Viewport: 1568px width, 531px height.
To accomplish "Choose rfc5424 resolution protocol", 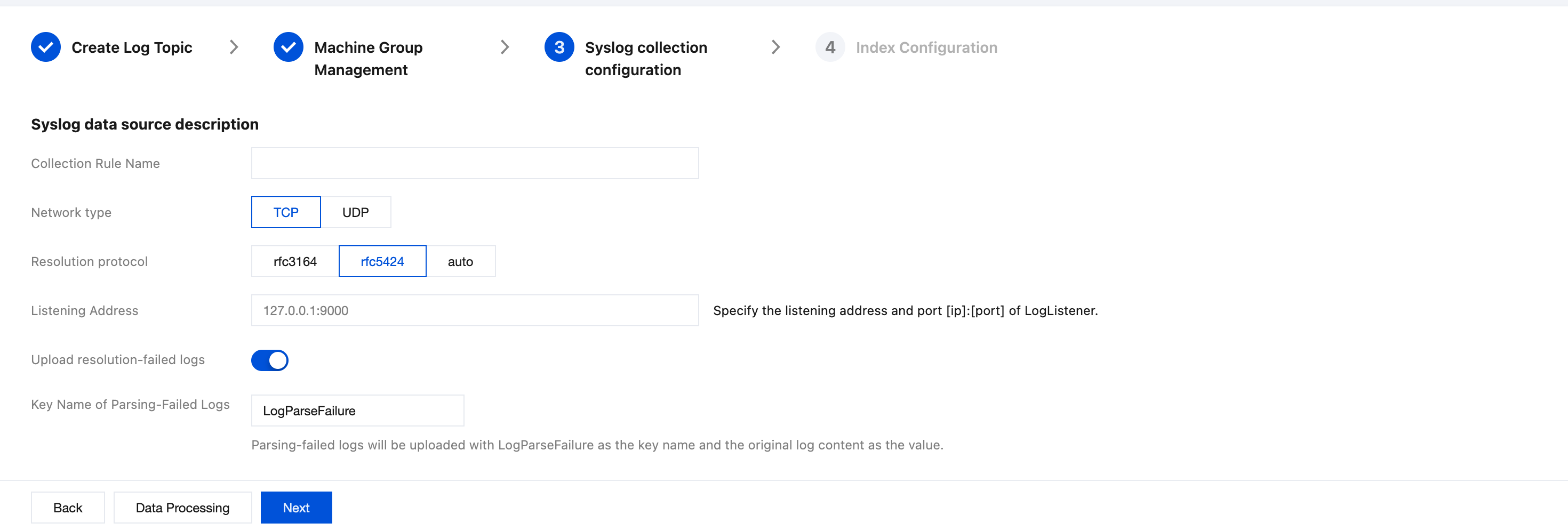I will [382, 262].
